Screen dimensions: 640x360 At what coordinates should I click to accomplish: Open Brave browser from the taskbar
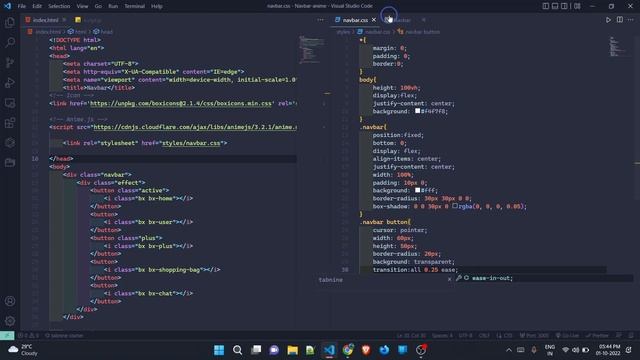pyautogui.click(x=366, y=350)
